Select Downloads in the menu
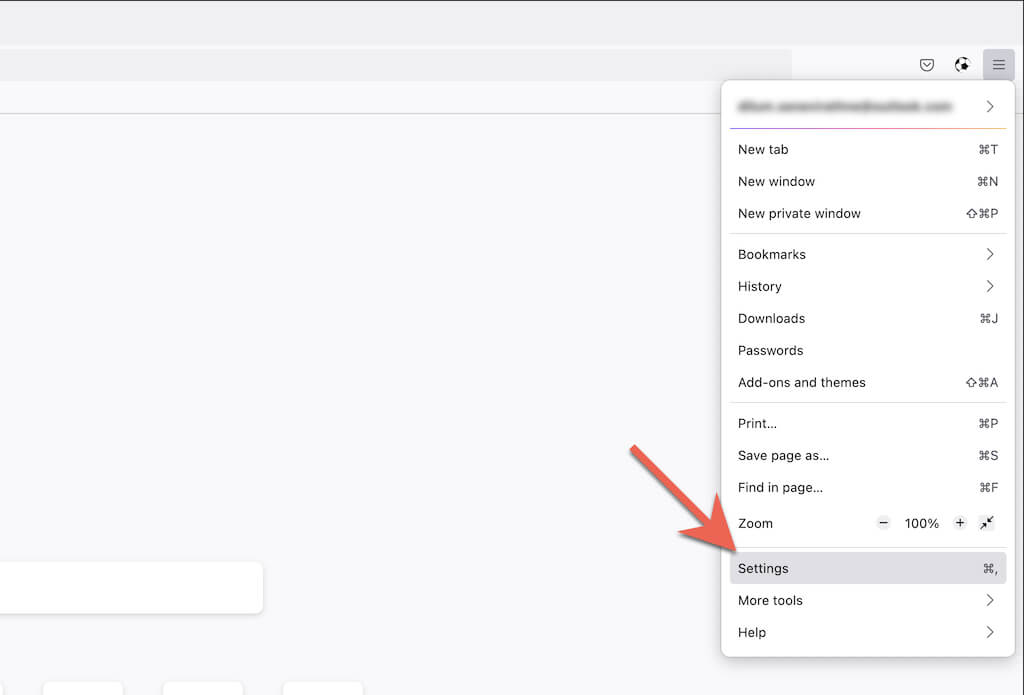The height and width of the screenshot is (695, 1024). pos(865,318)
